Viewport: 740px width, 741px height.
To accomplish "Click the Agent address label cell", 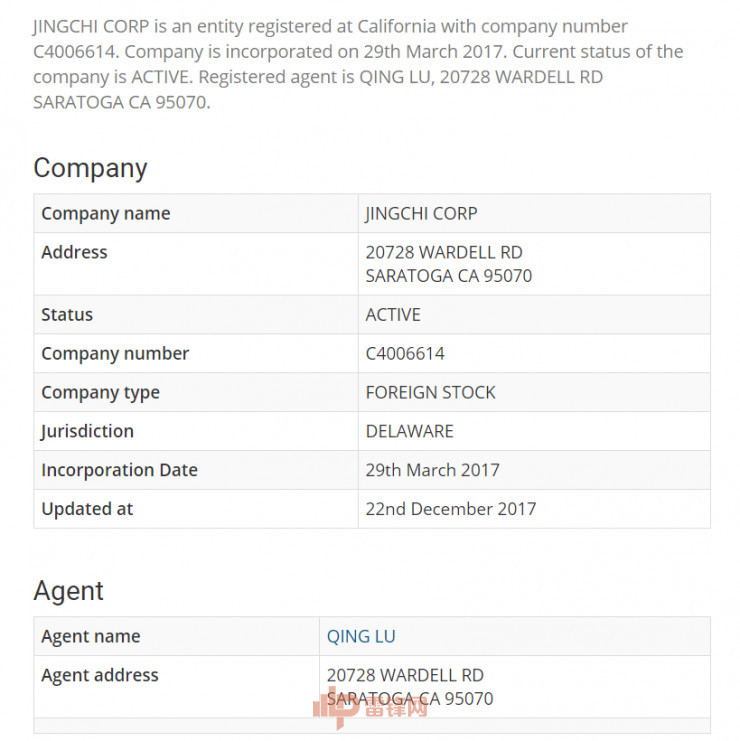I will tap(176, 687).
